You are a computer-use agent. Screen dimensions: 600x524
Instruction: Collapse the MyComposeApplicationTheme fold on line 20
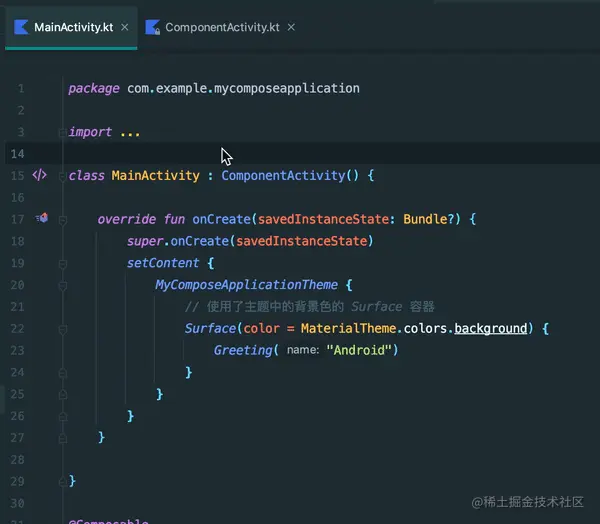coord(62,286)
